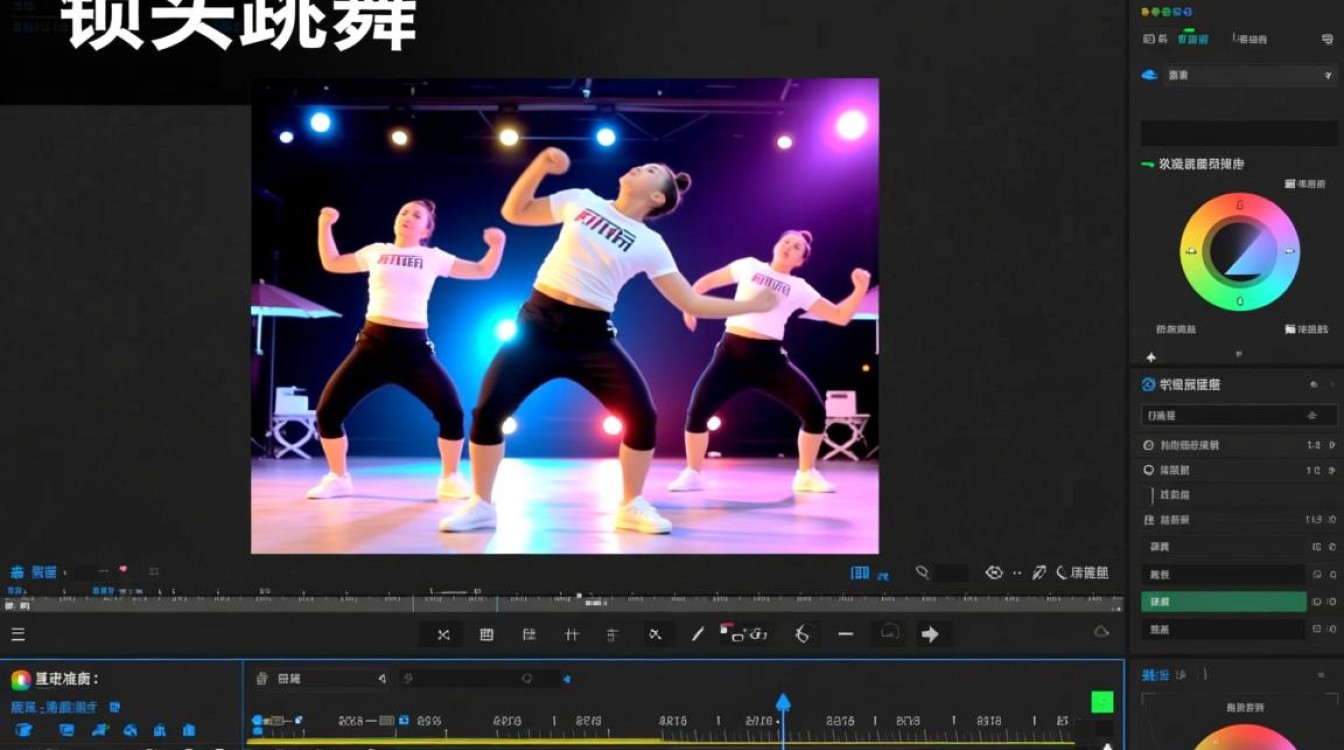Select the green highlighted row in right panel

(1224, 602)
